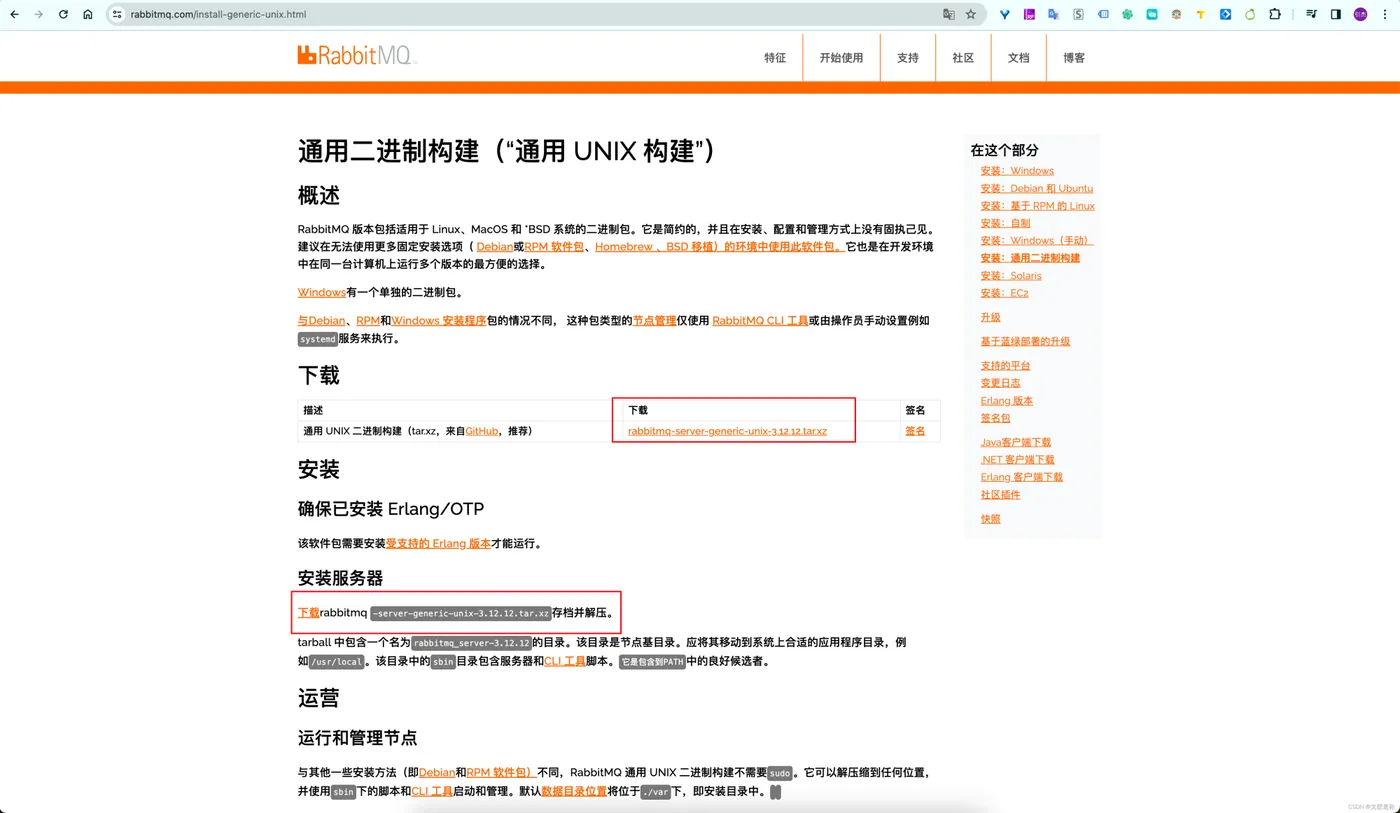Open sidebar link 社区插件
The image size is (1400, 813).
(1000, 495)
